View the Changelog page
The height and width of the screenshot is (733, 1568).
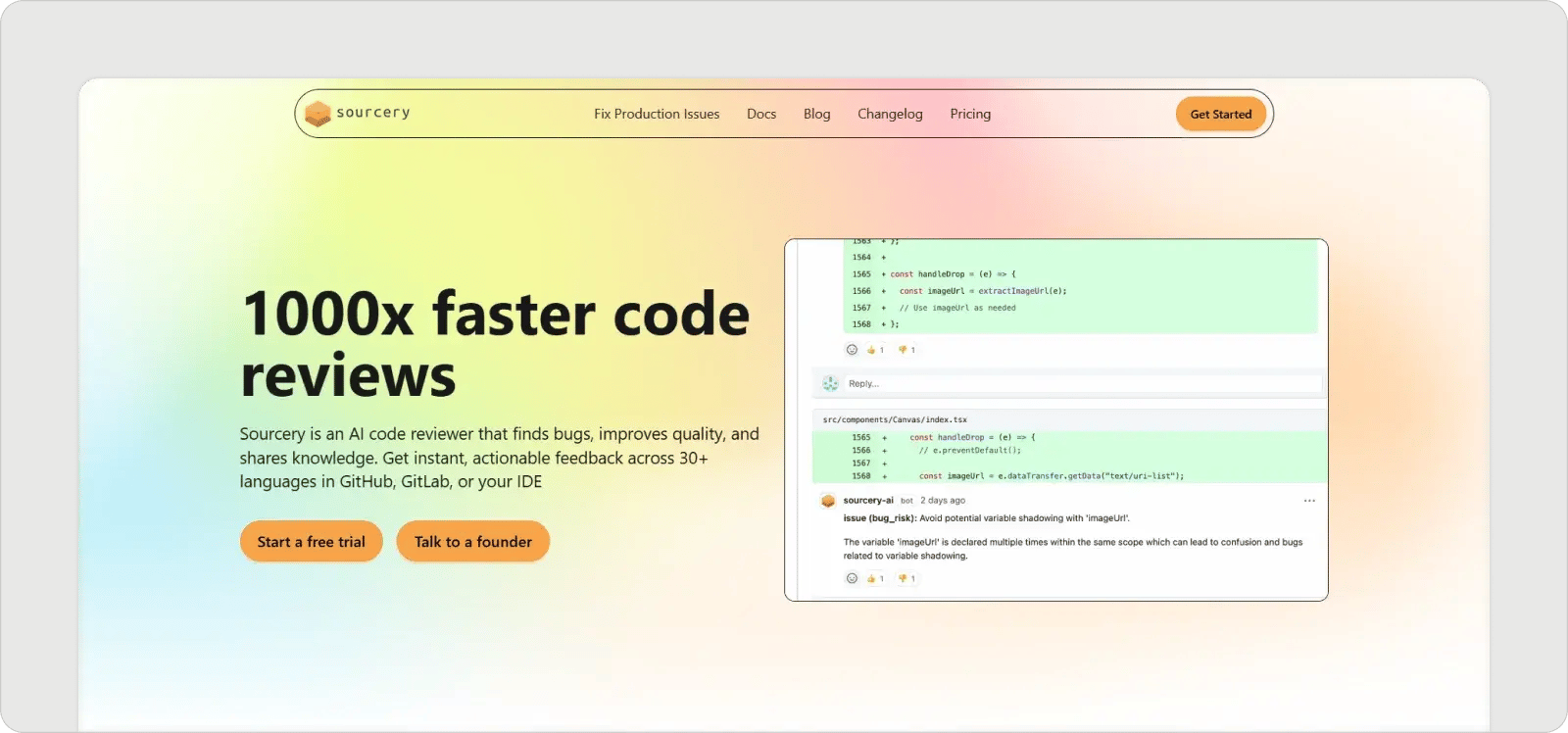[x=890, y=114]
